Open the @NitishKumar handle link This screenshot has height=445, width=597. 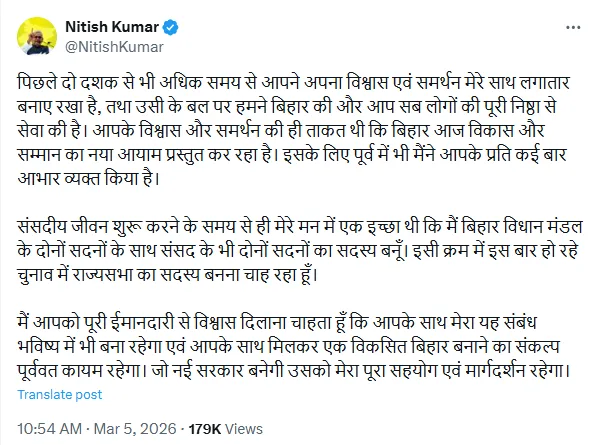coord(114,47)
